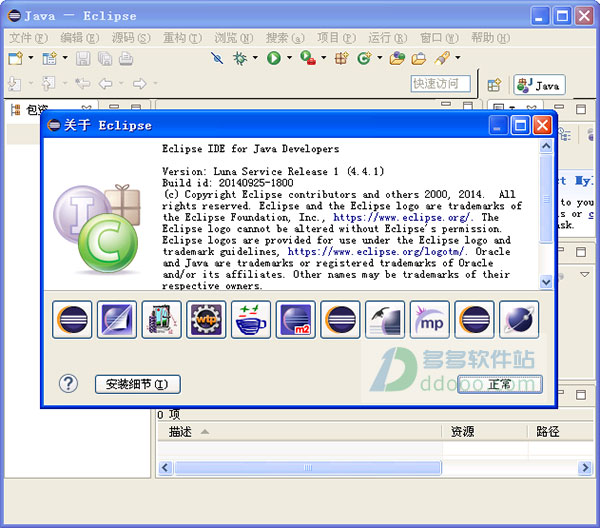
Task: Click the Save All icon
Action: (105, 59)
